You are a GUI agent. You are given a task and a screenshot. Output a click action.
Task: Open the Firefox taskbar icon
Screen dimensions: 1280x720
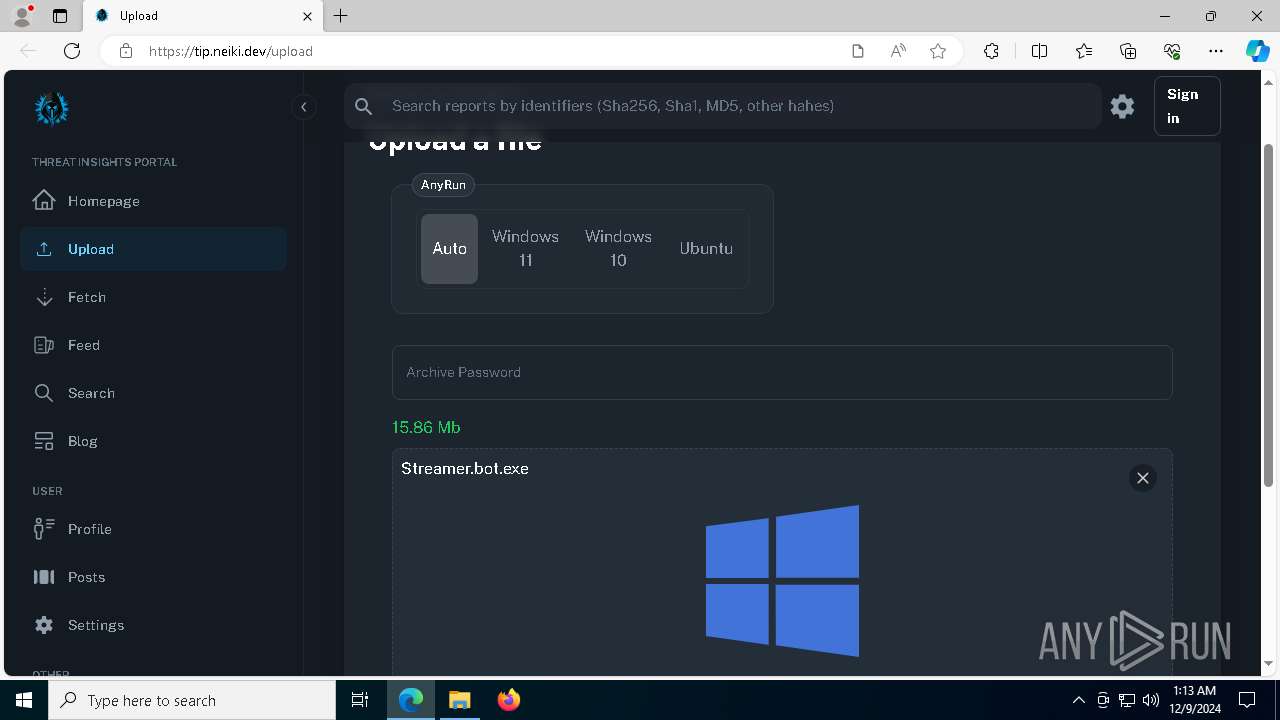point(508,700)
